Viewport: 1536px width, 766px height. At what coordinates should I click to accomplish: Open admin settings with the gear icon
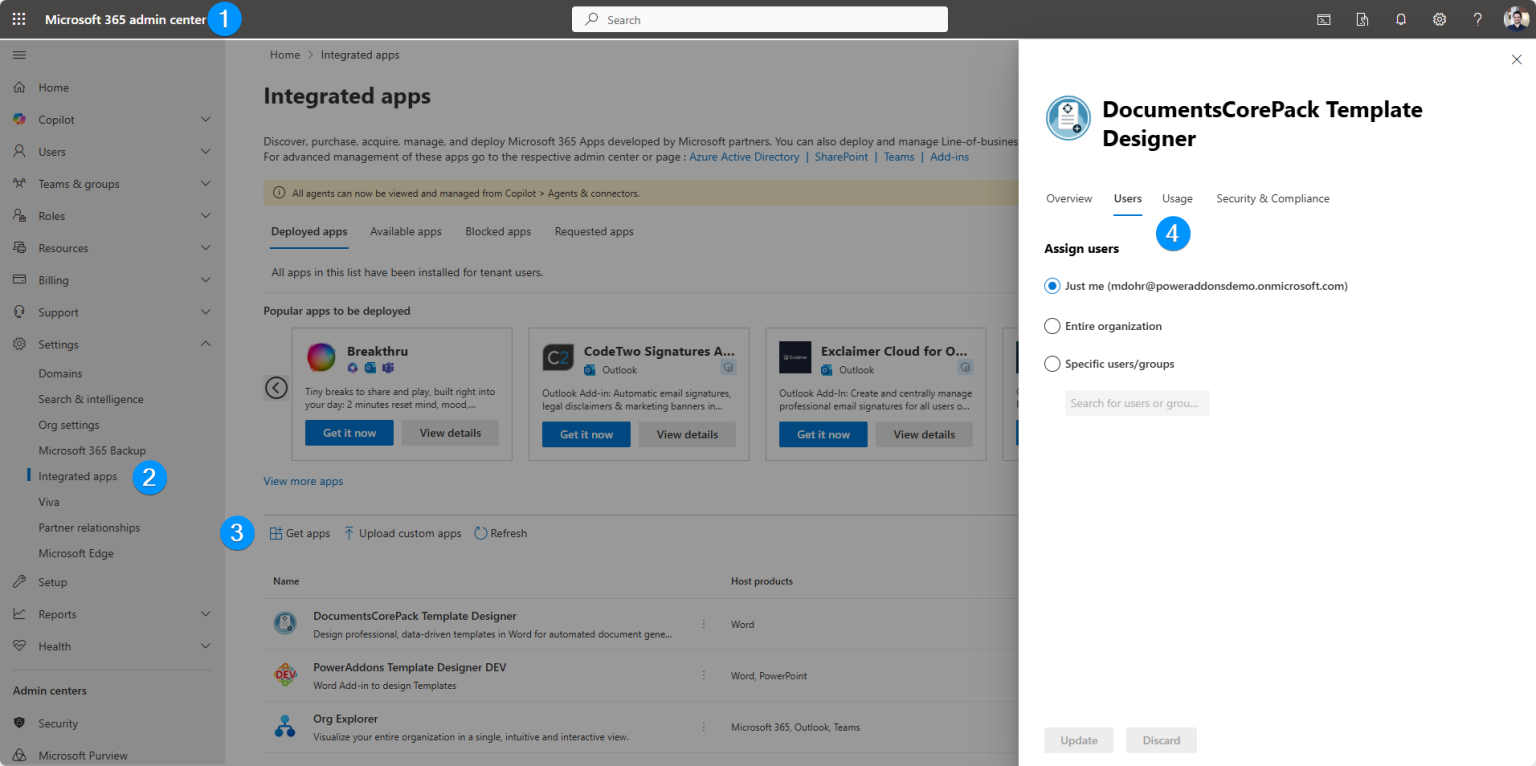pos(1439,18)
